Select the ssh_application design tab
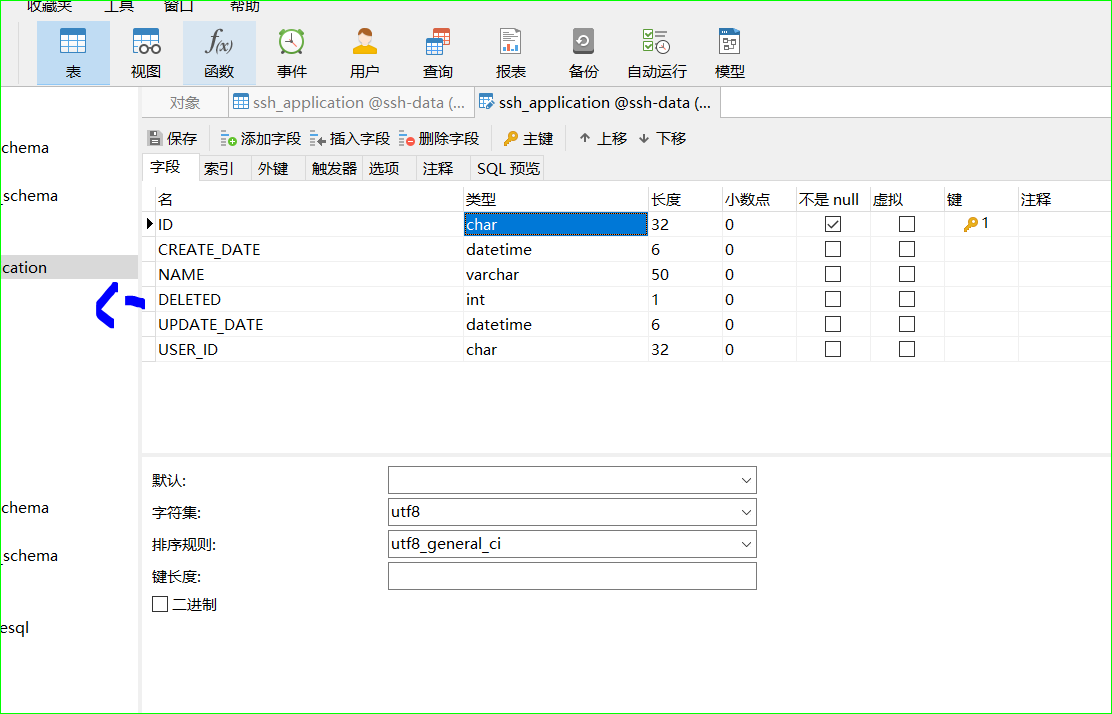The width and height of the screenshot is (1112, 714). [597, 103]
